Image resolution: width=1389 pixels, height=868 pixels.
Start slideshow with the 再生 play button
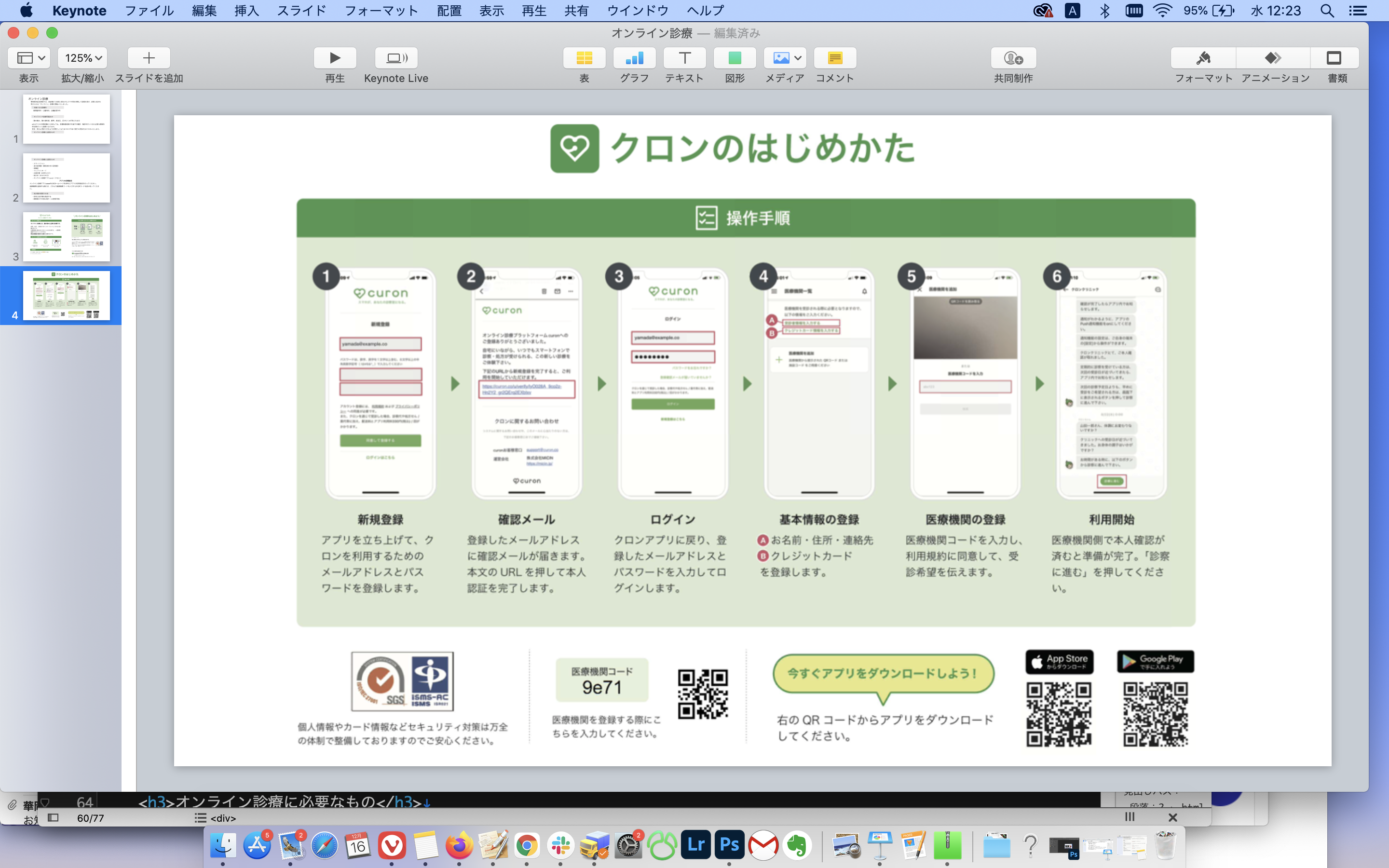tap(335, 58)
